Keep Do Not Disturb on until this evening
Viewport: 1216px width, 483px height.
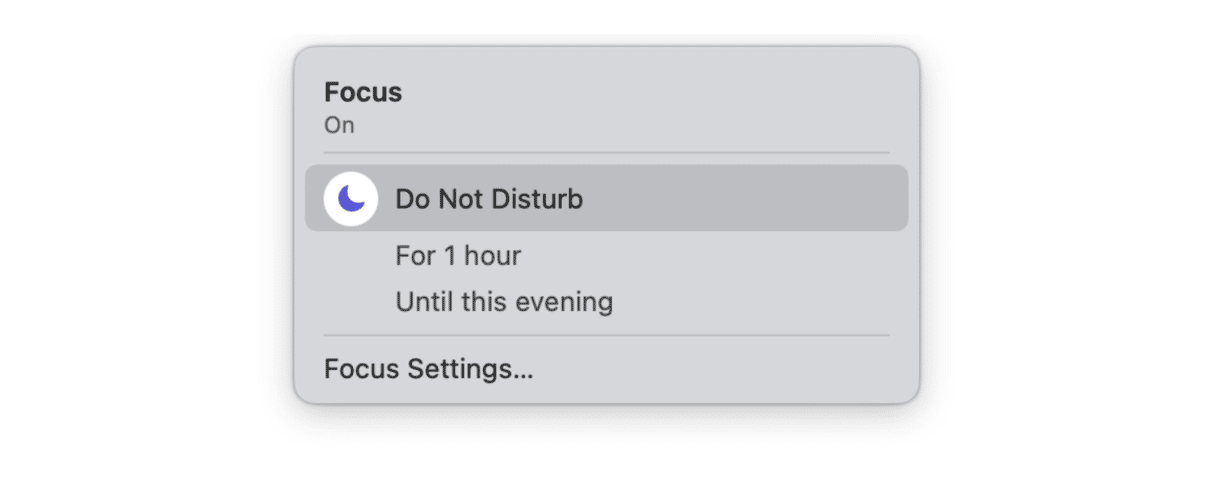(x=504, y=301)
